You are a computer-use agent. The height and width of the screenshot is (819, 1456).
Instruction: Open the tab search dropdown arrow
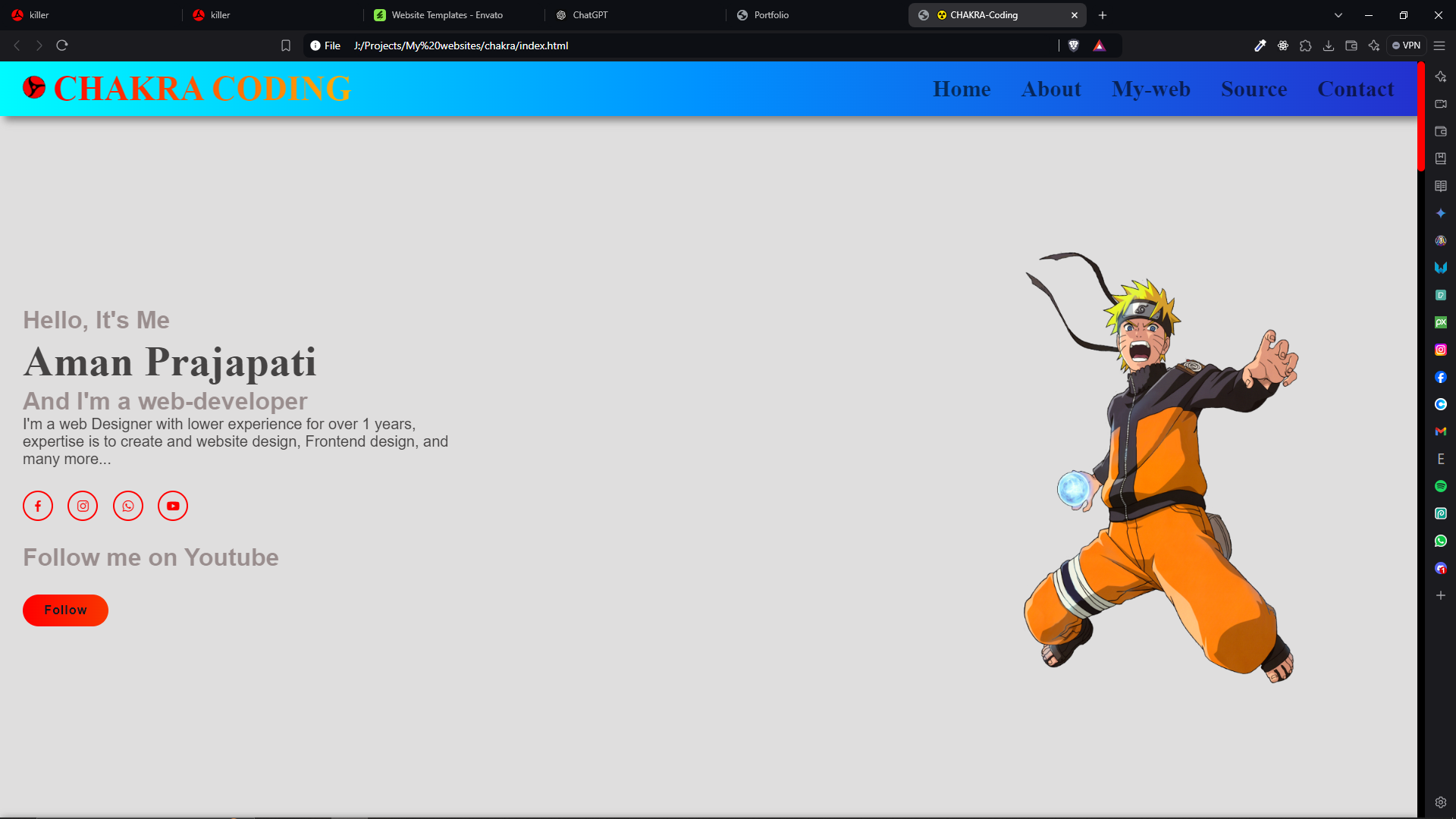(x=1338, y=15)
